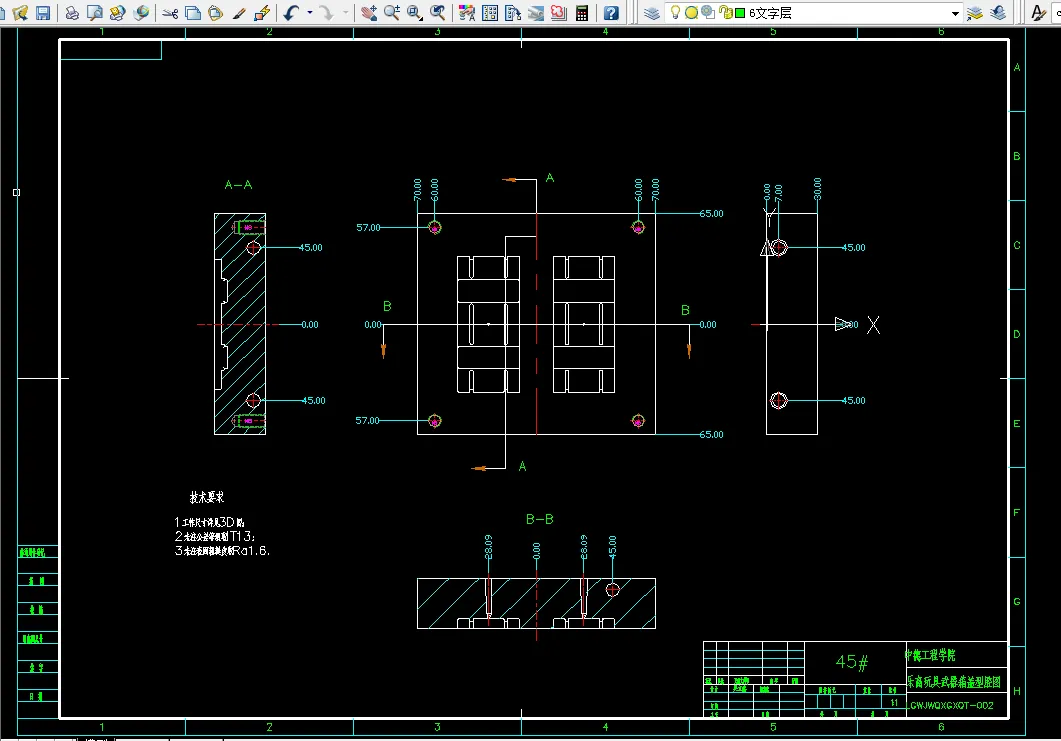Open the Properties palette
1061x741 pixels.
(467, 12)
